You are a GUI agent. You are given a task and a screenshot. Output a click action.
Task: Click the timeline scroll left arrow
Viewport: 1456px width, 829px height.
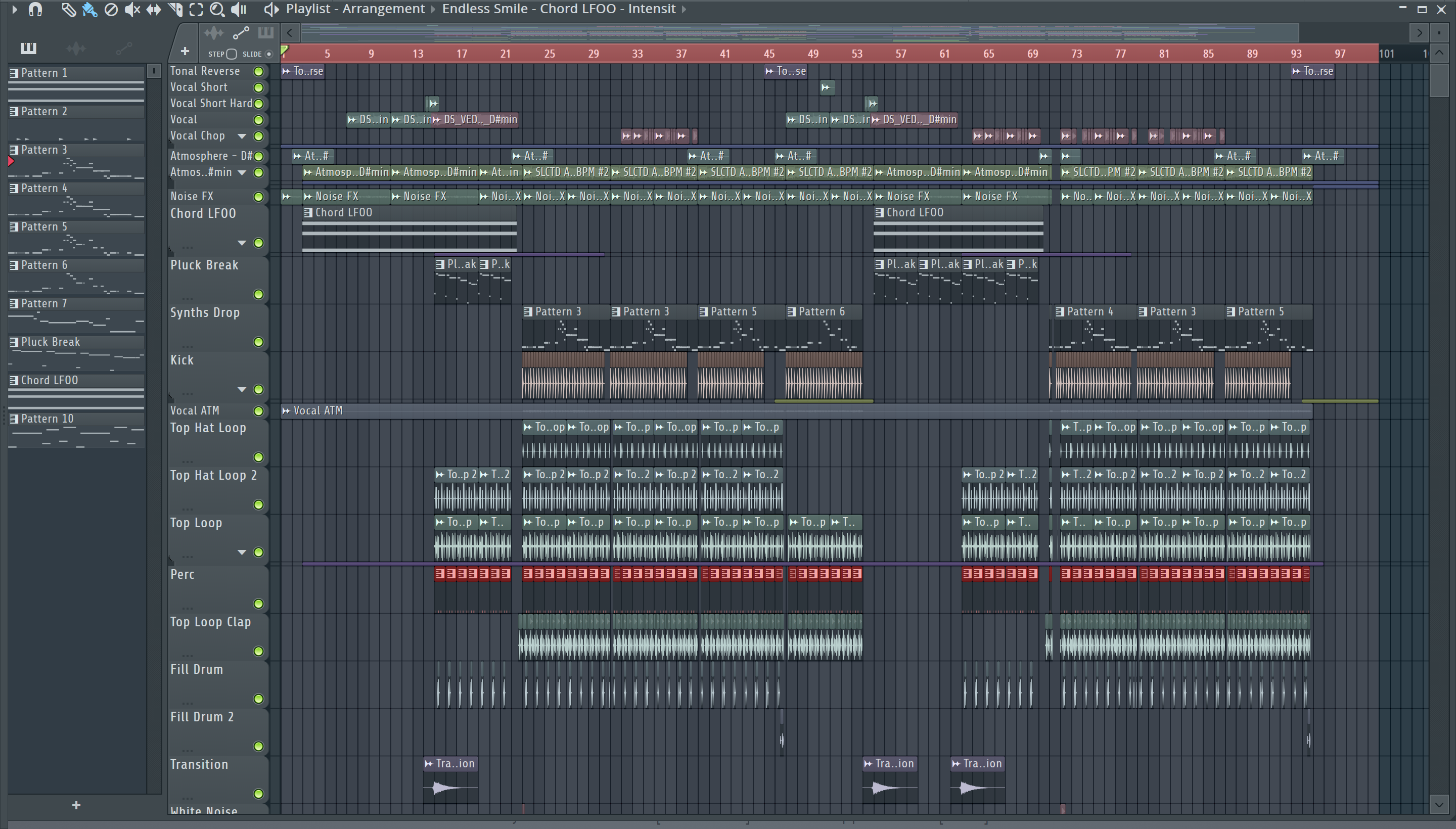(x=290, y=33)
